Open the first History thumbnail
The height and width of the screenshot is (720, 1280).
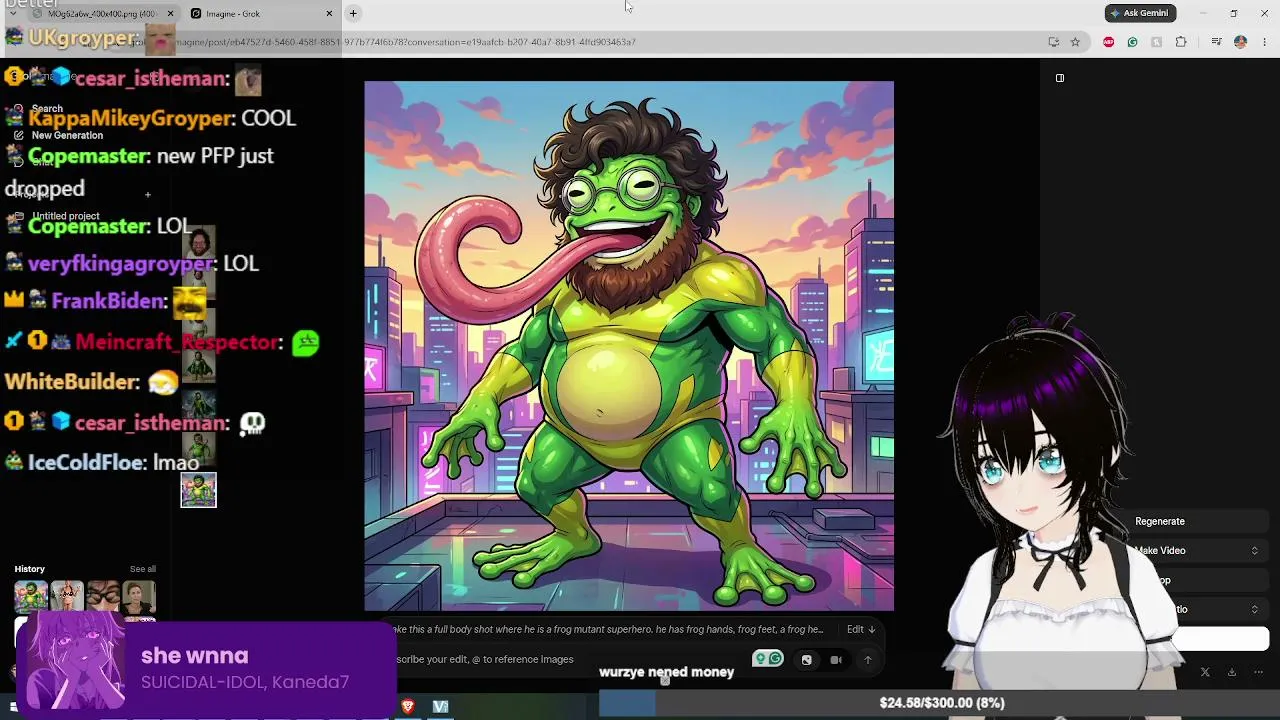click(31, 597)
